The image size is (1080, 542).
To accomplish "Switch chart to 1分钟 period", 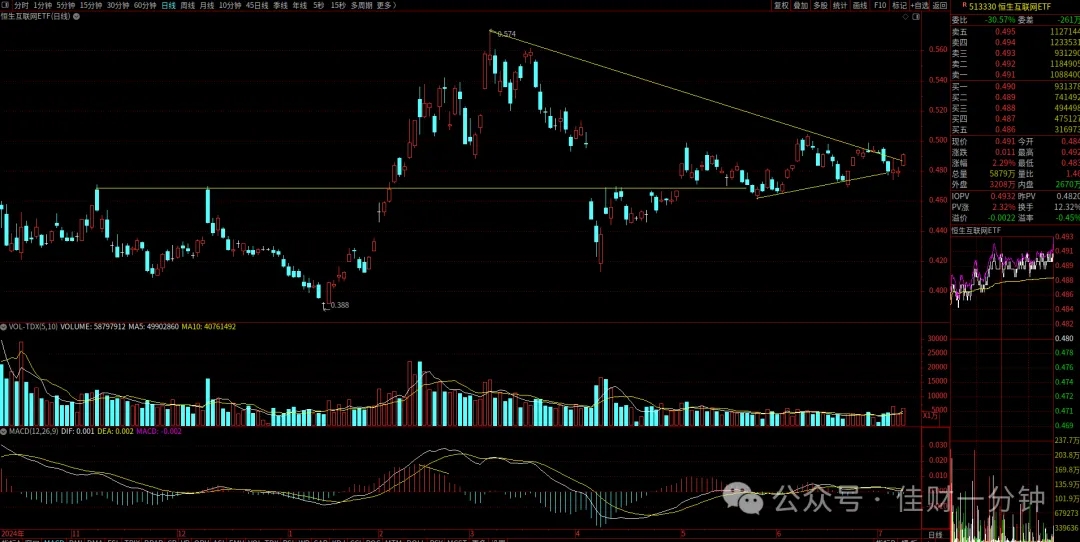I will 43,5.
